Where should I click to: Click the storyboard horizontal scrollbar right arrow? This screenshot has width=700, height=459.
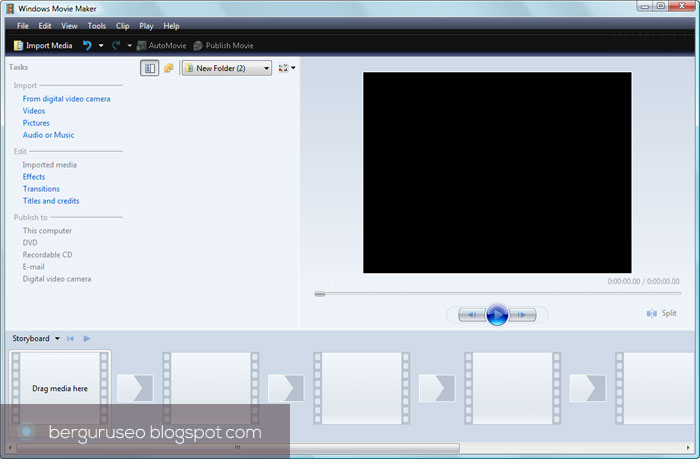click(688, 447)
